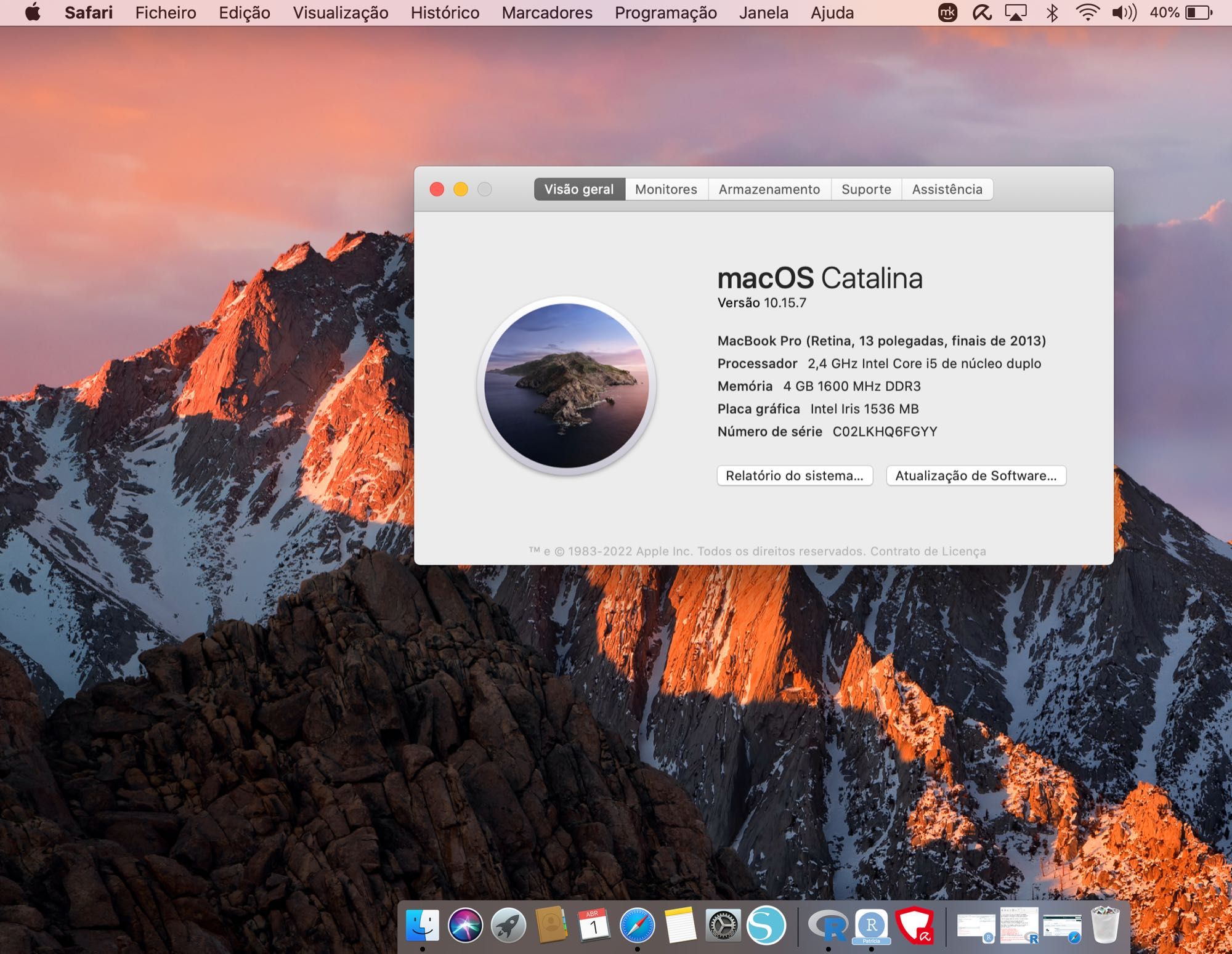
Task: Open the Ajuda menu
Action: click(832, 12)
